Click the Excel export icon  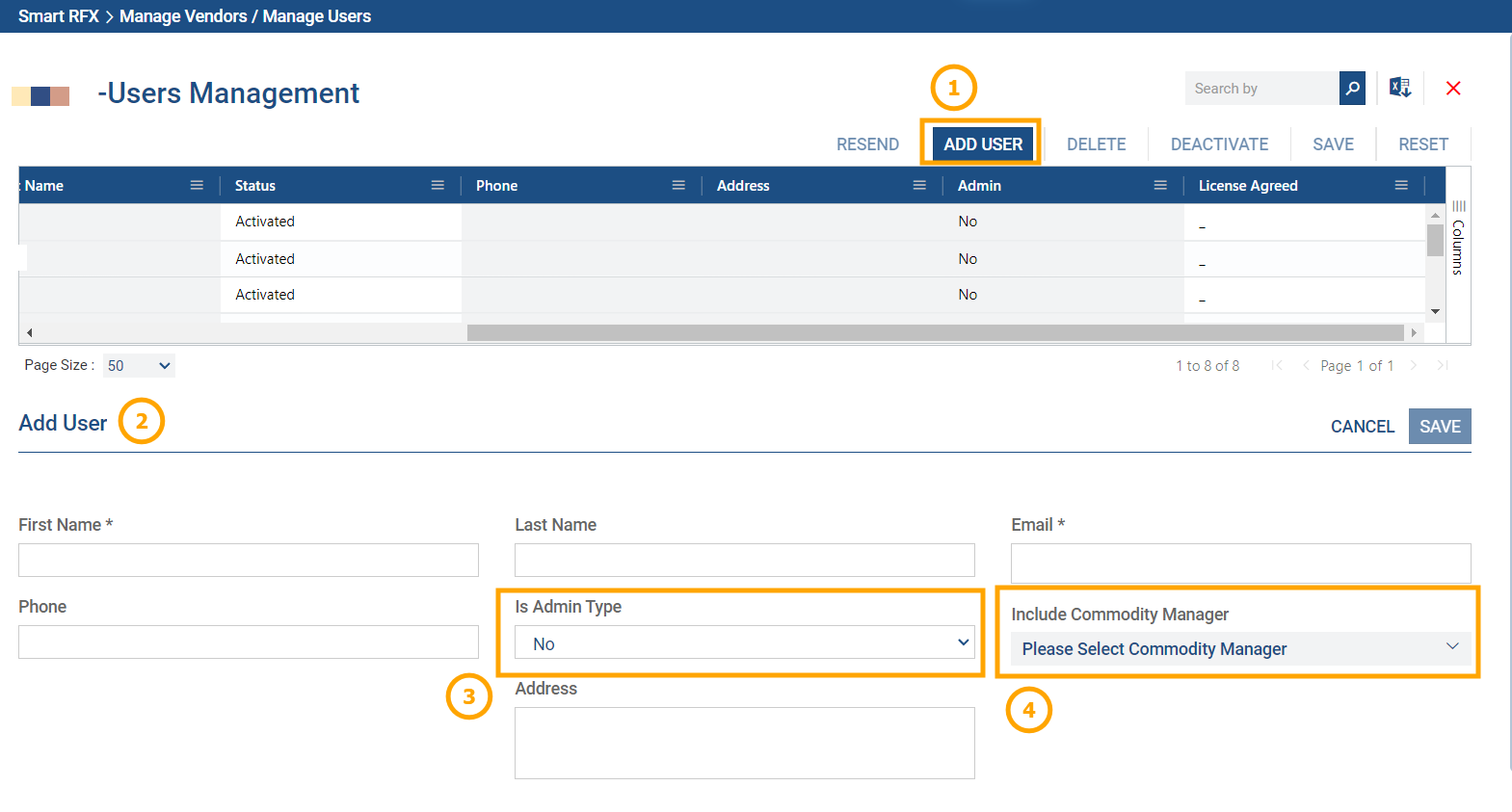click(1400, 89)
